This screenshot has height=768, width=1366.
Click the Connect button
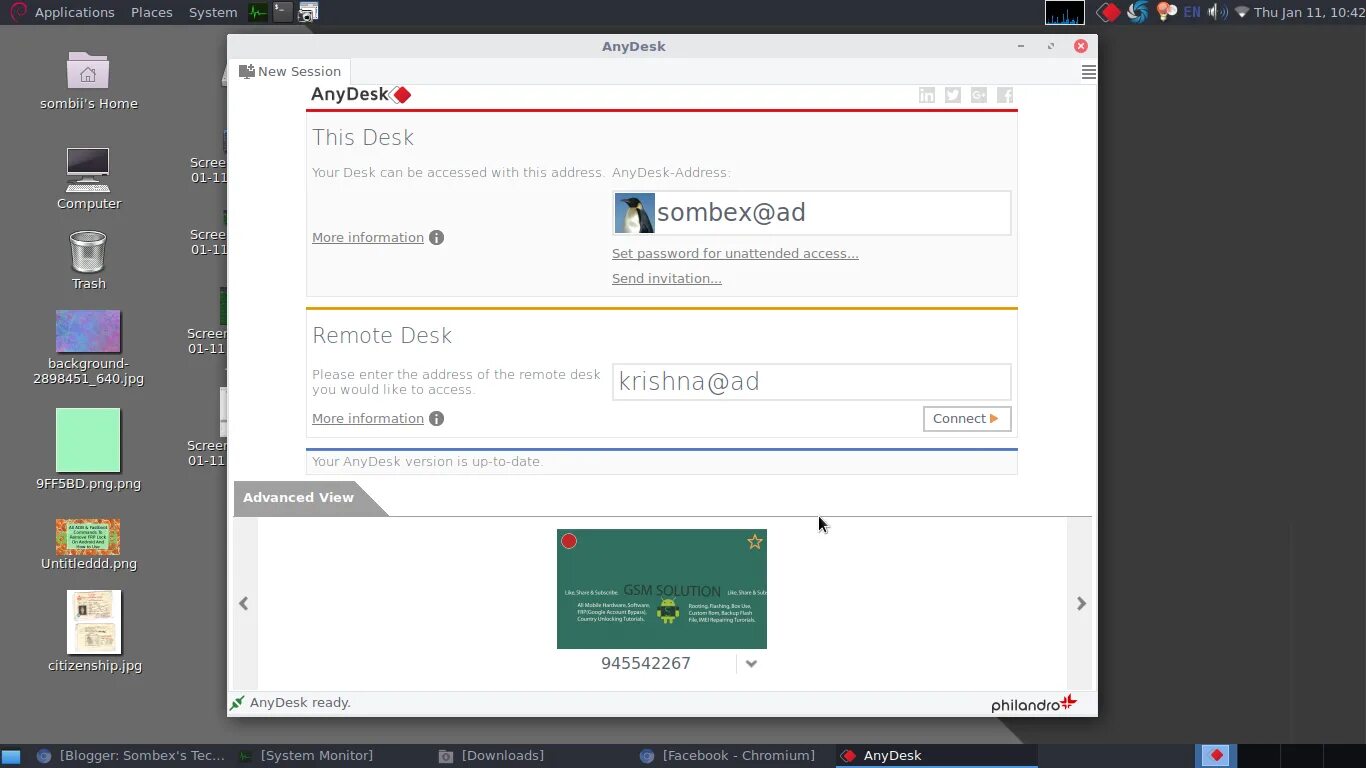point(967,419)
